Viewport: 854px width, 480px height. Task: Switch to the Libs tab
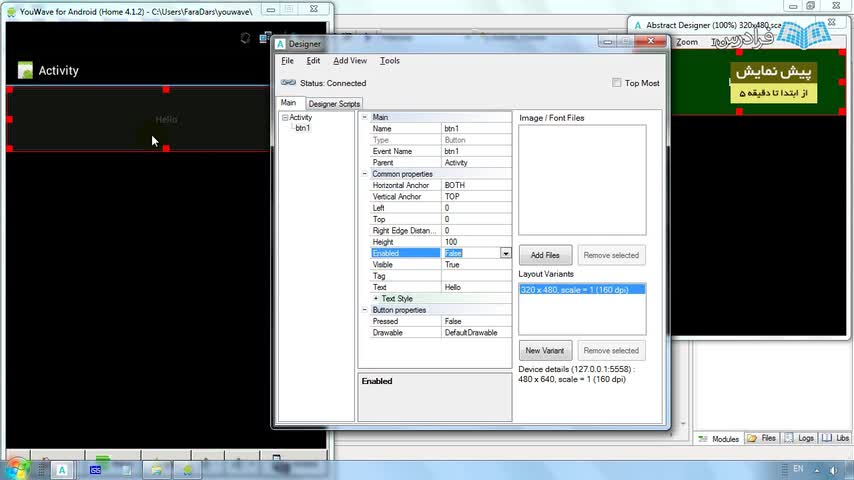(x=835, y=438)
